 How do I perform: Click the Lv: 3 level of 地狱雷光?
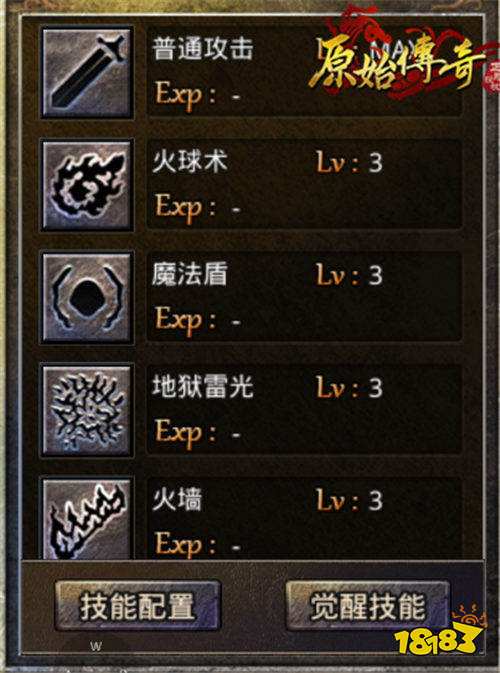(349, 388)
